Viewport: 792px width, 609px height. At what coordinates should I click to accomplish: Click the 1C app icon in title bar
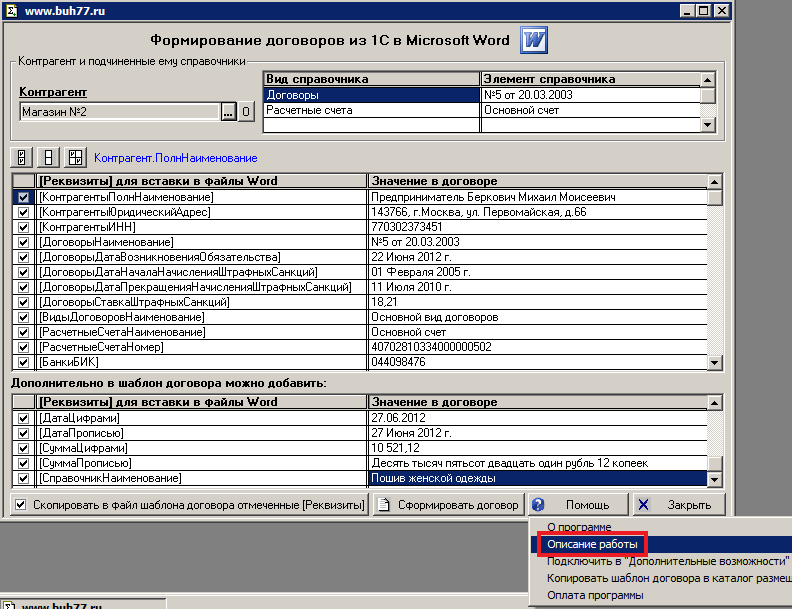pos(11,10)
